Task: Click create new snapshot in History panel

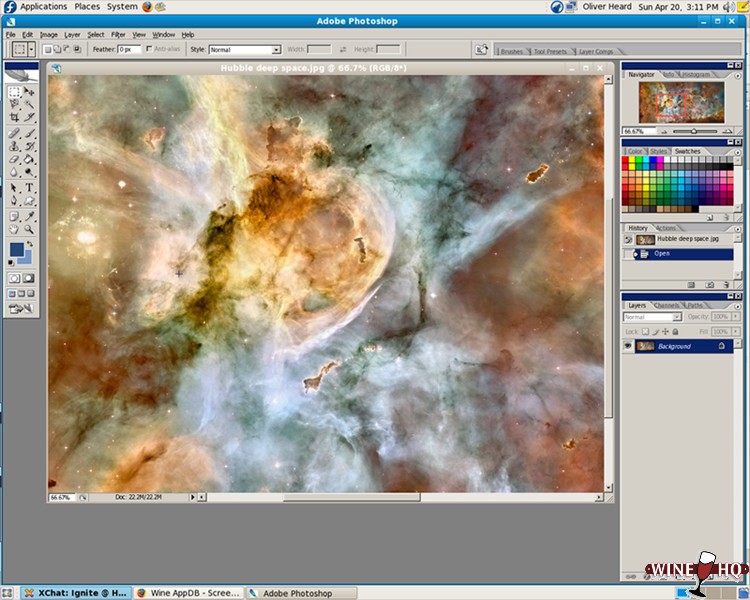Action: tap(709, 285)
